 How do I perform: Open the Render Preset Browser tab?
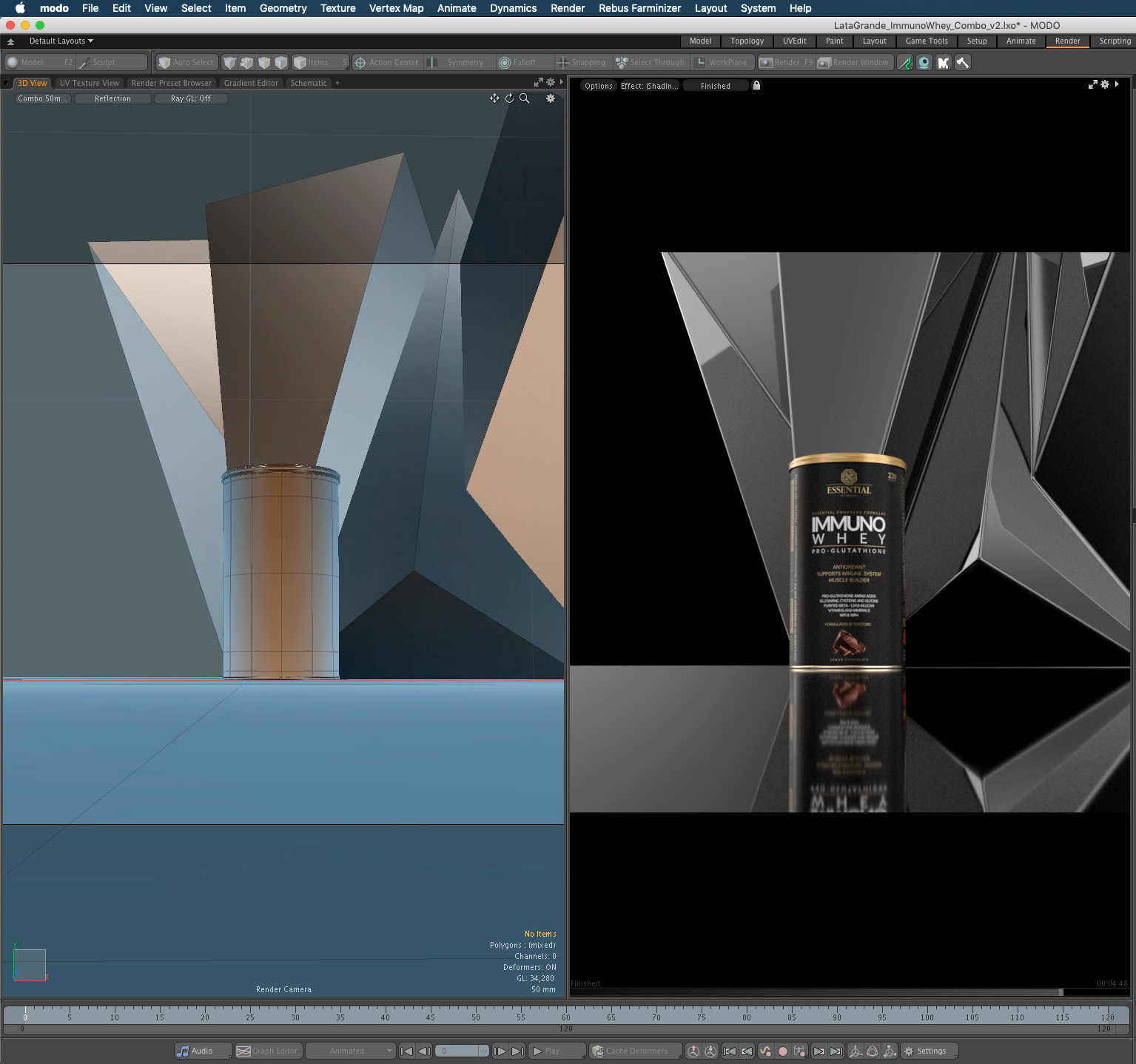(x=171, y=83)
